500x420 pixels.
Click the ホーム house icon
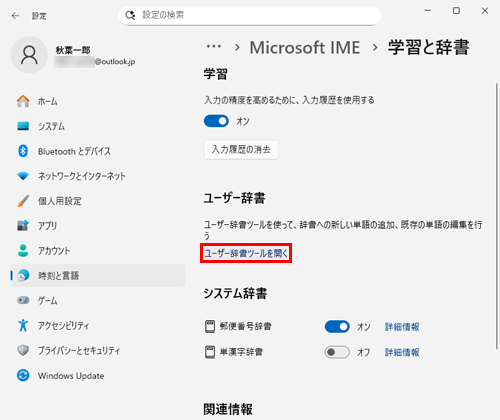23,101
